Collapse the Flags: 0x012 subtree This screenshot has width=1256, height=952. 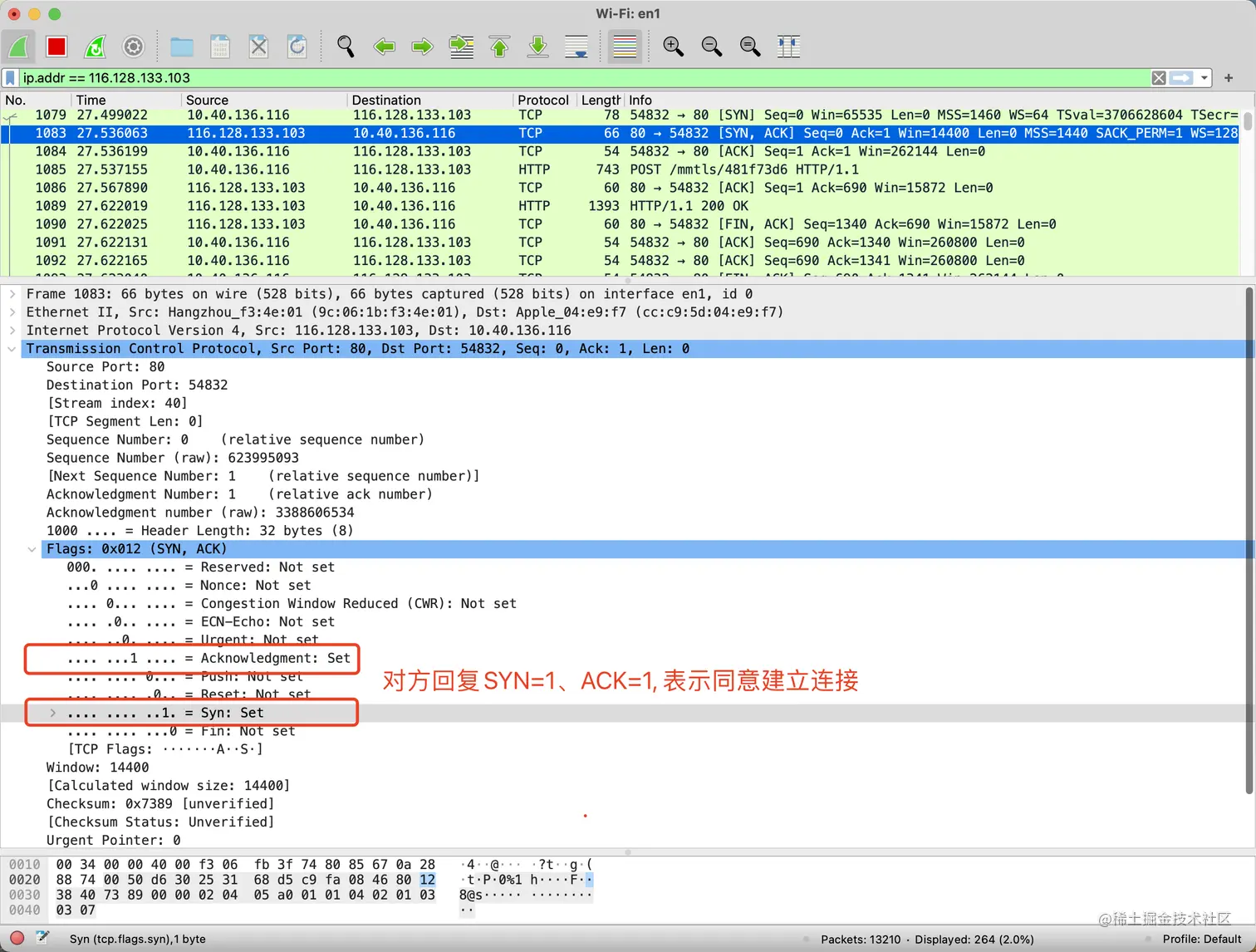click(32, 549)
